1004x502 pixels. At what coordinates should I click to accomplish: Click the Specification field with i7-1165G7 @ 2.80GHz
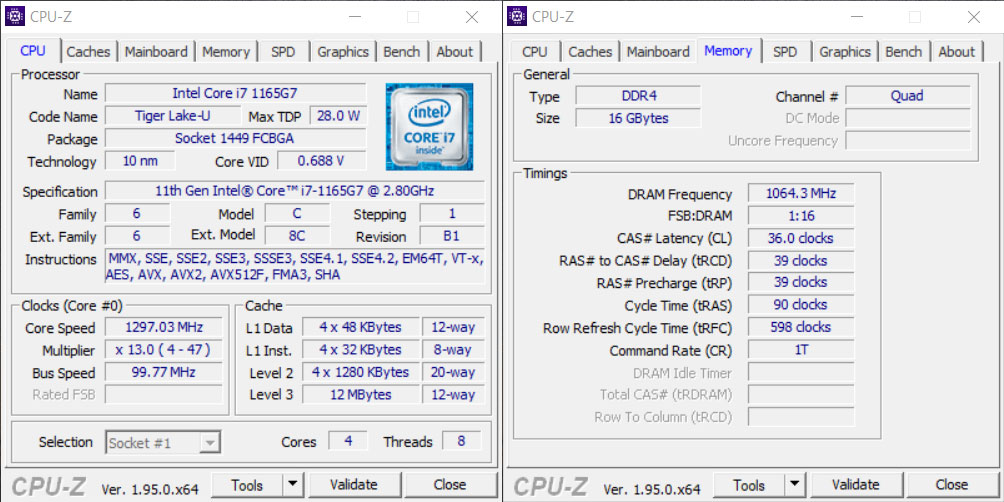tap(295, 191)
